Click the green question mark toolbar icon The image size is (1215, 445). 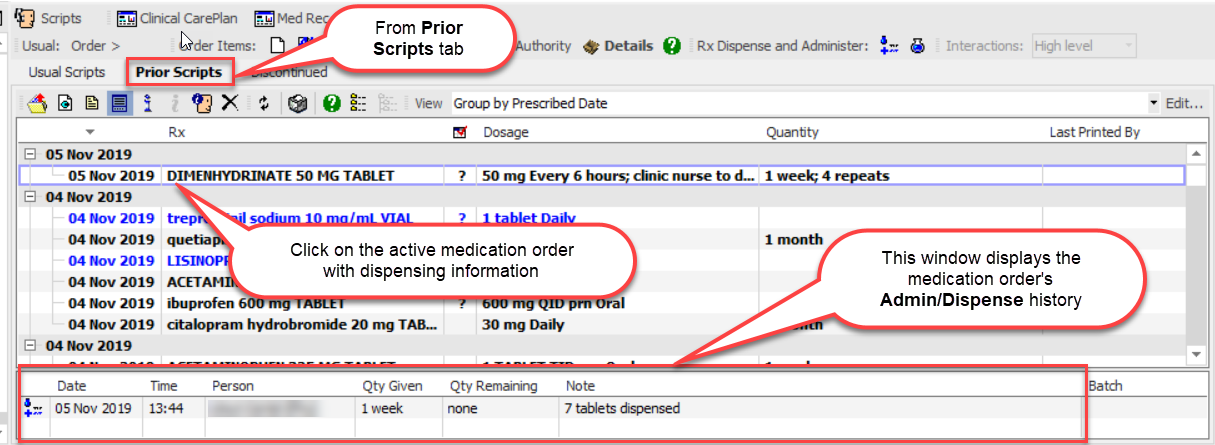point(332,103)
